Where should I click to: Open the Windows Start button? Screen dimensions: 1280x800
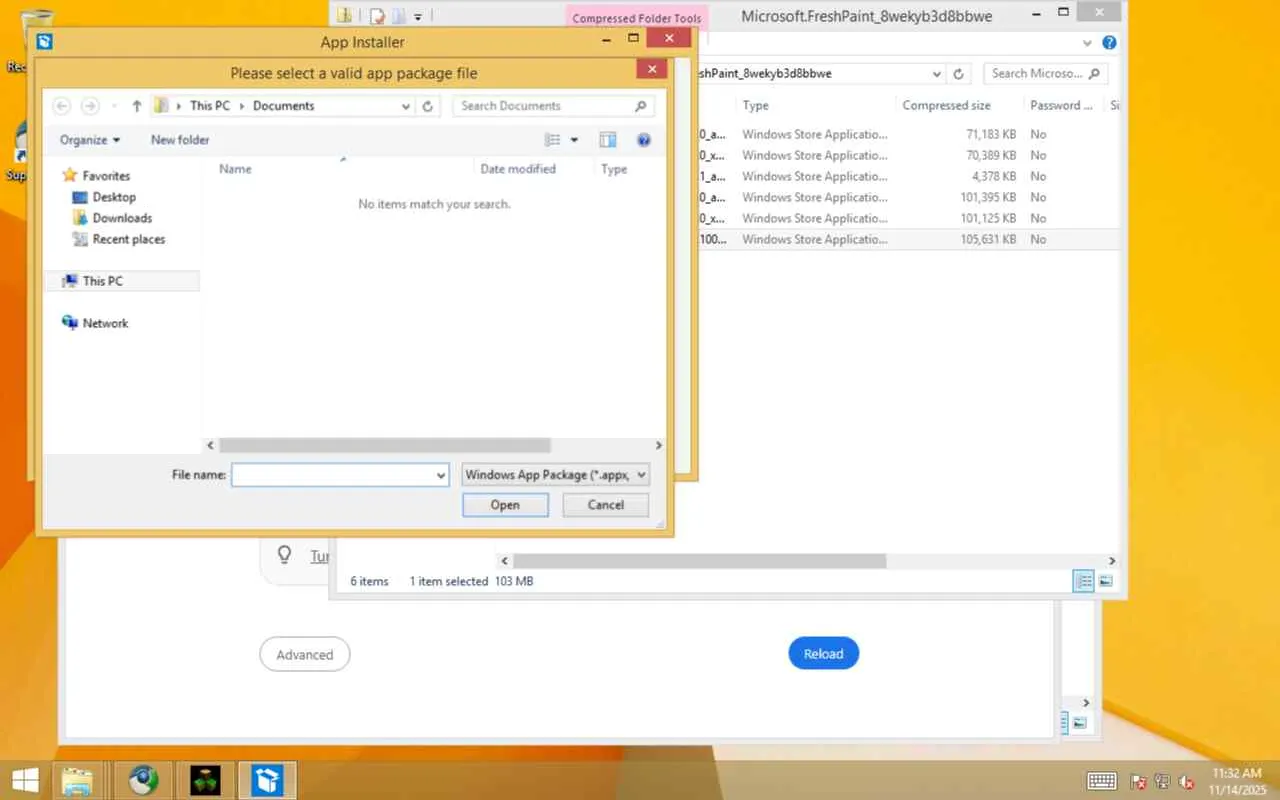point(25,780)
